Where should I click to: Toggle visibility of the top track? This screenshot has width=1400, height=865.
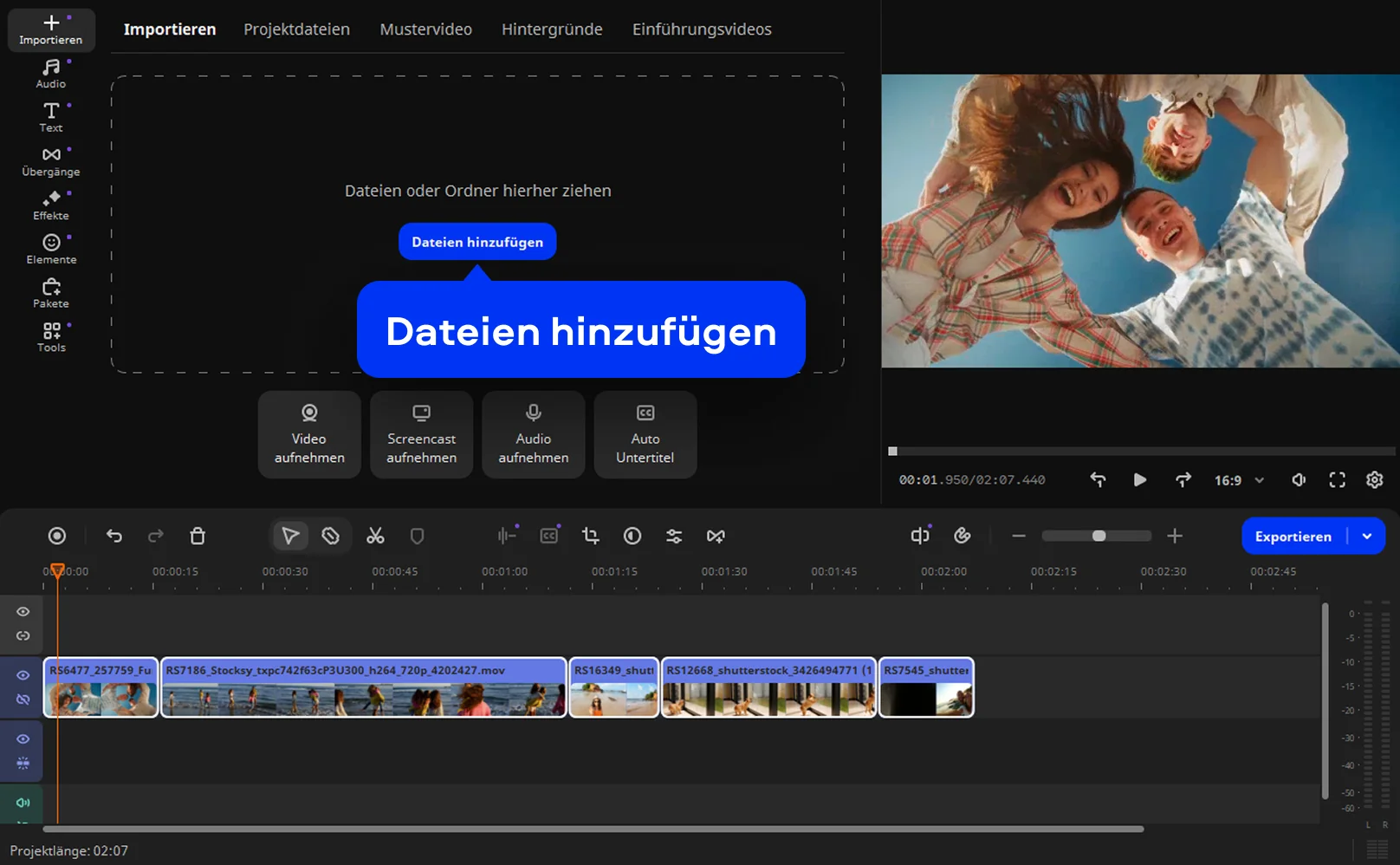coord(23,612)
